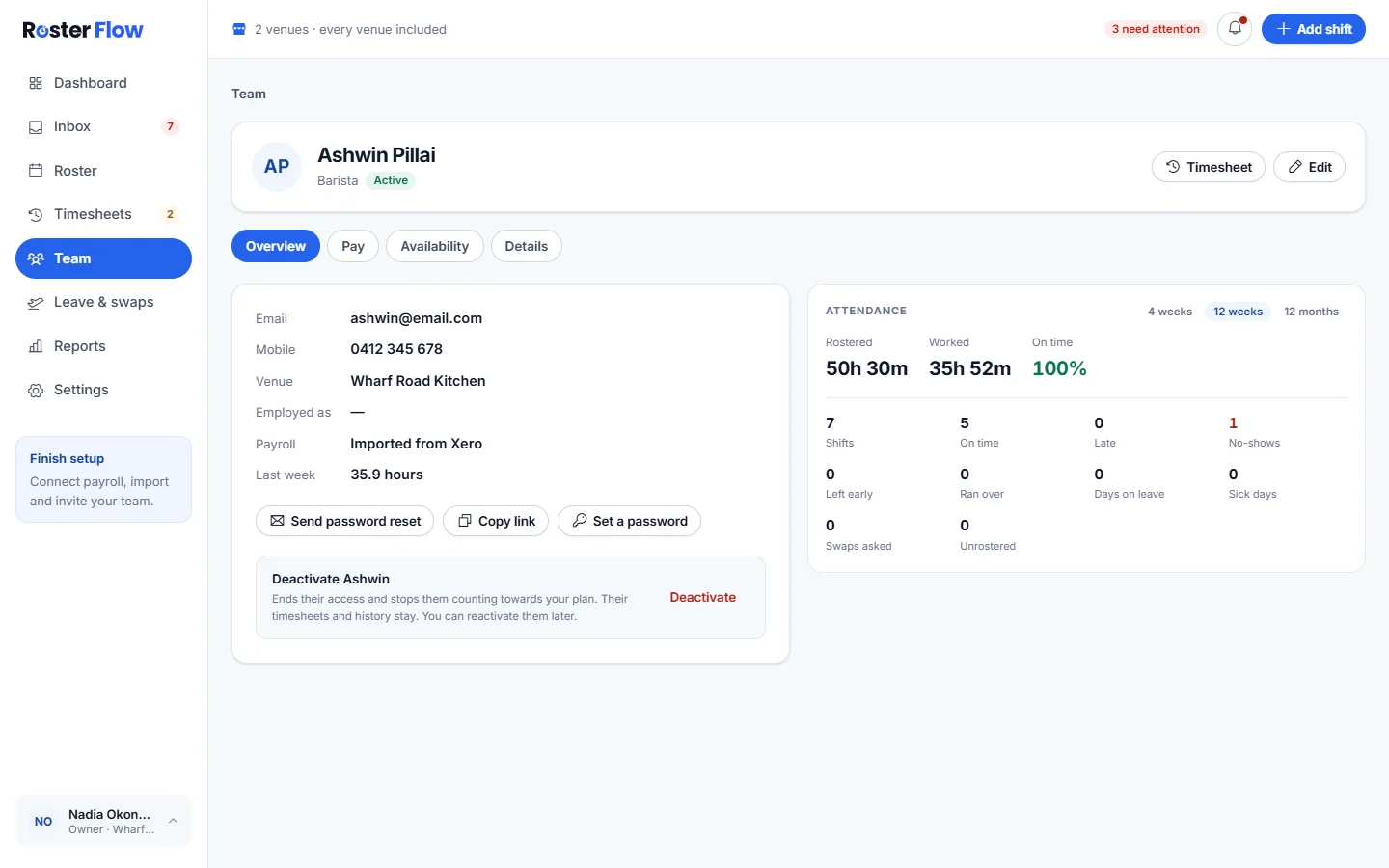Screen dimensions: 1389x868
Task: Click the Timesheets badge showing 2
Action: click(x=171, y=214)
